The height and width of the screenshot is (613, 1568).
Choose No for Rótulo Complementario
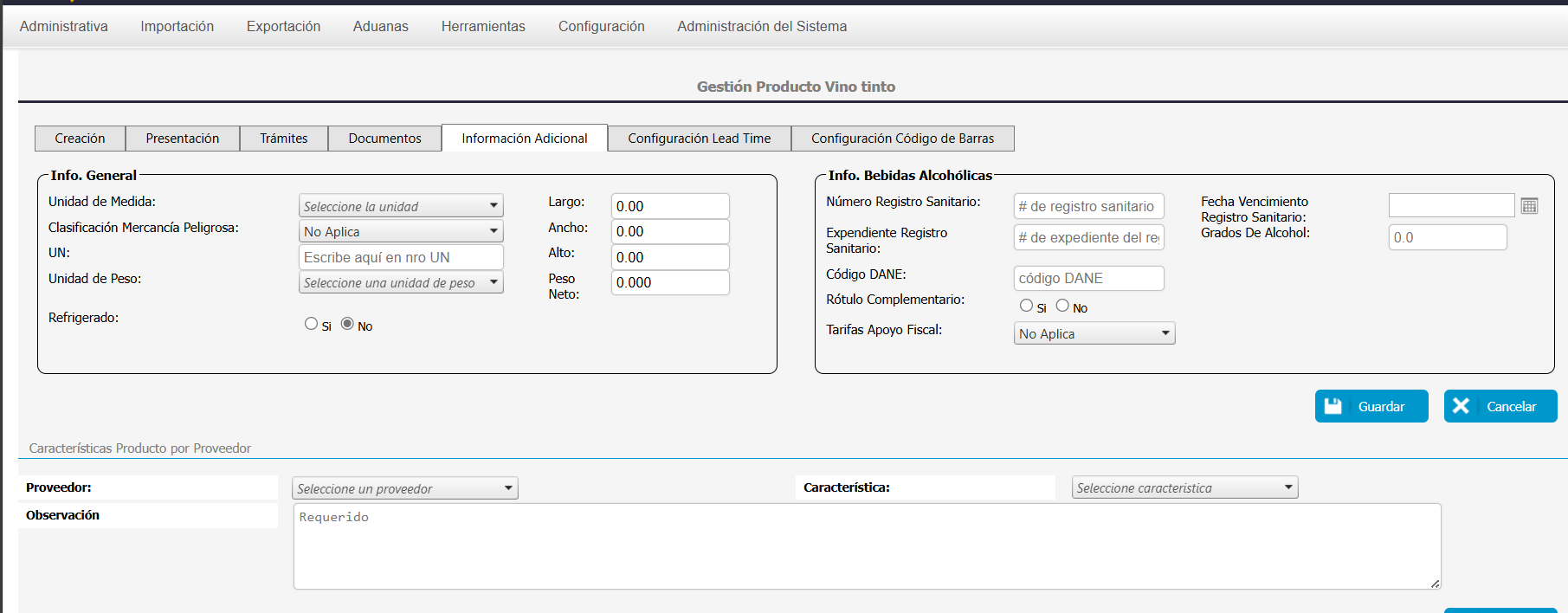point(1062,306)
